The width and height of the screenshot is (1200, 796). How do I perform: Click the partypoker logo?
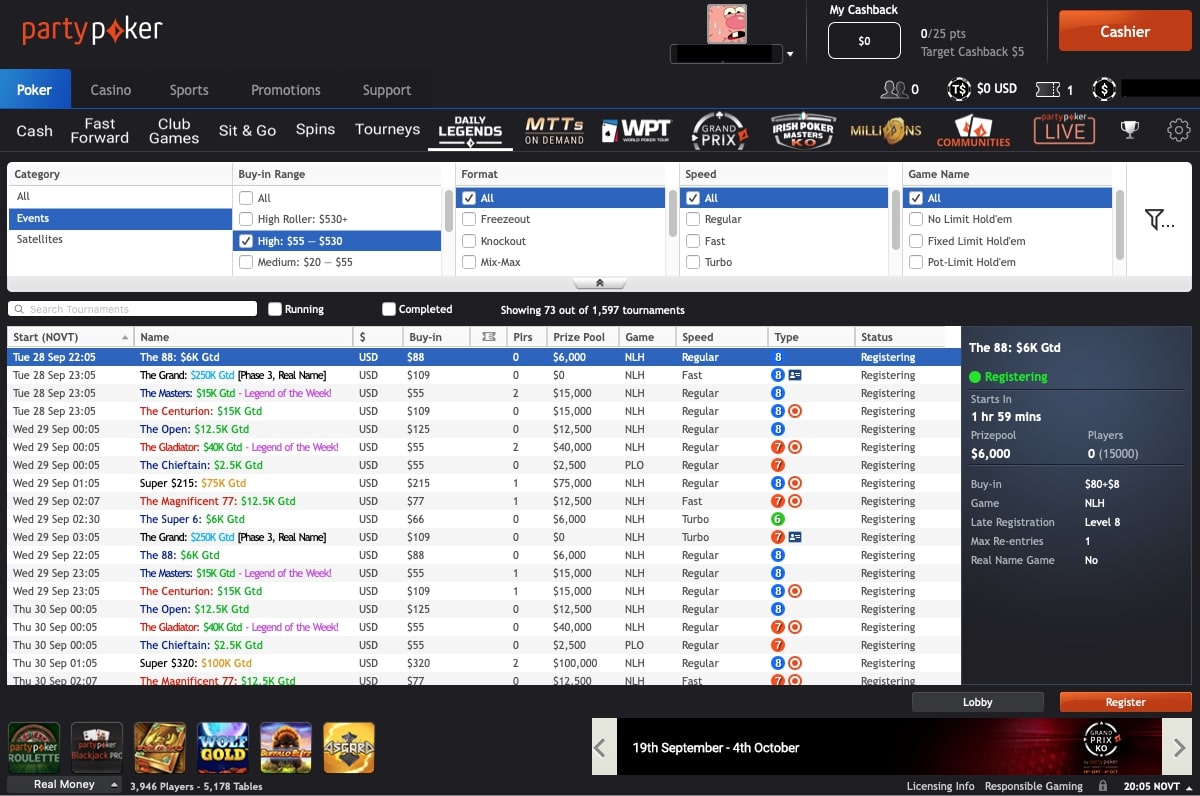pyautogui.click(x=92, y=30)
